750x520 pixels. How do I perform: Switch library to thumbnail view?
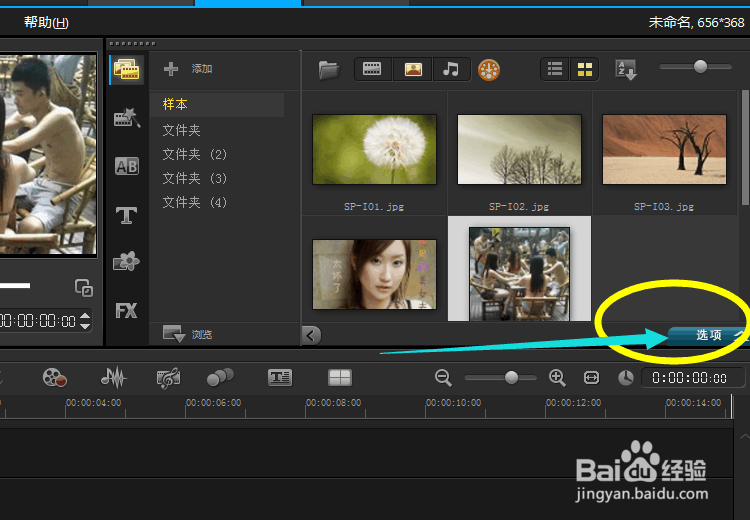585,69
